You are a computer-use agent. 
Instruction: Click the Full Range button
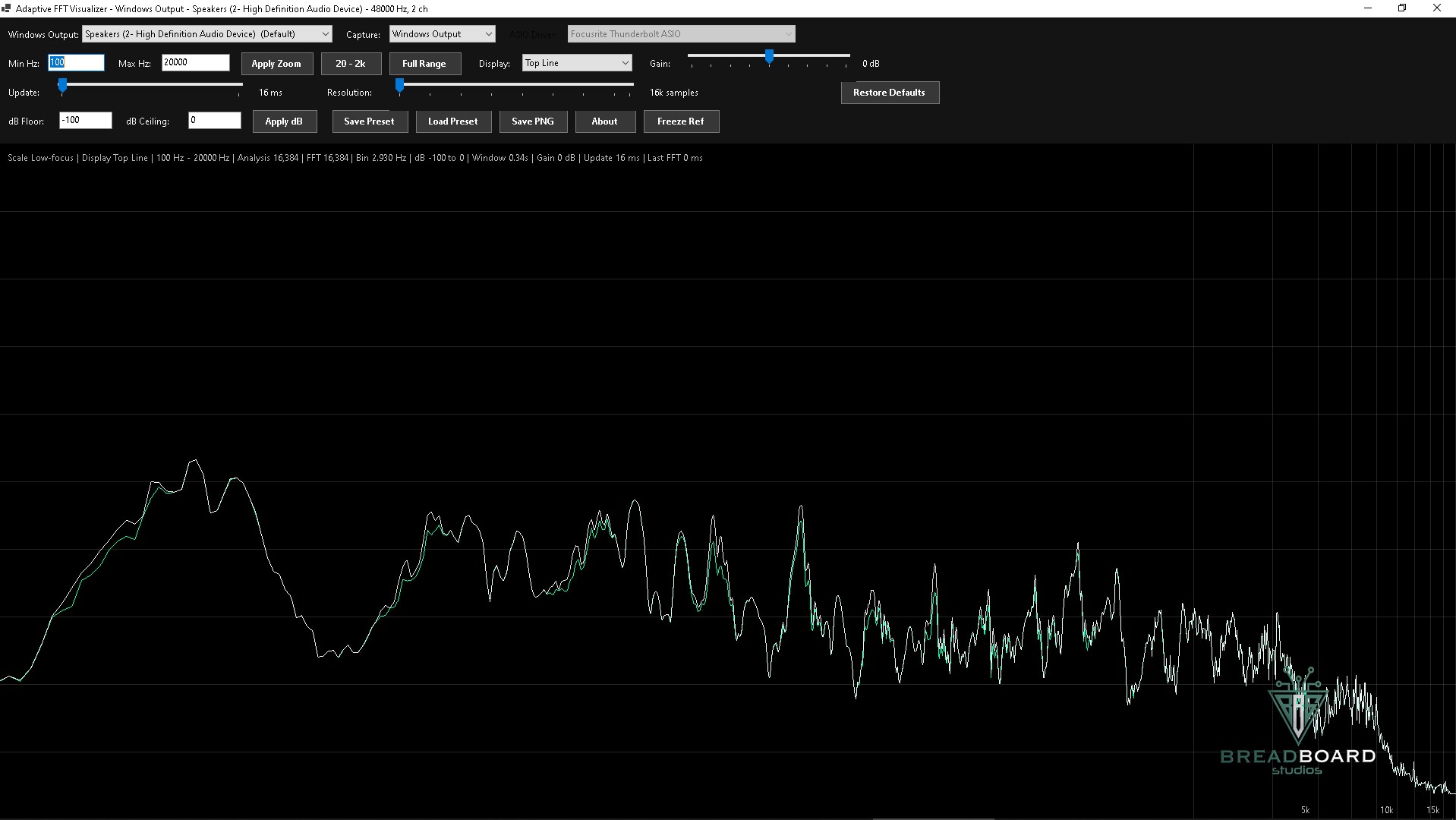(424, 64)
